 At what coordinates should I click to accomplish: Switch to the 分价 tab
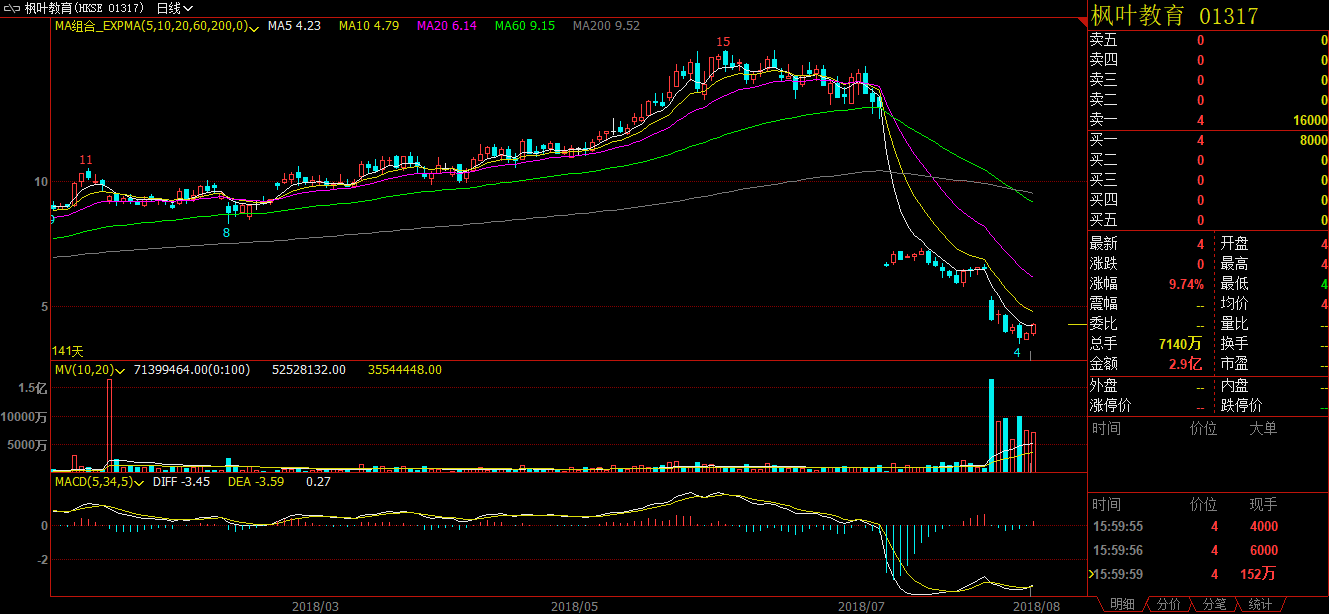pos(1168,605)
